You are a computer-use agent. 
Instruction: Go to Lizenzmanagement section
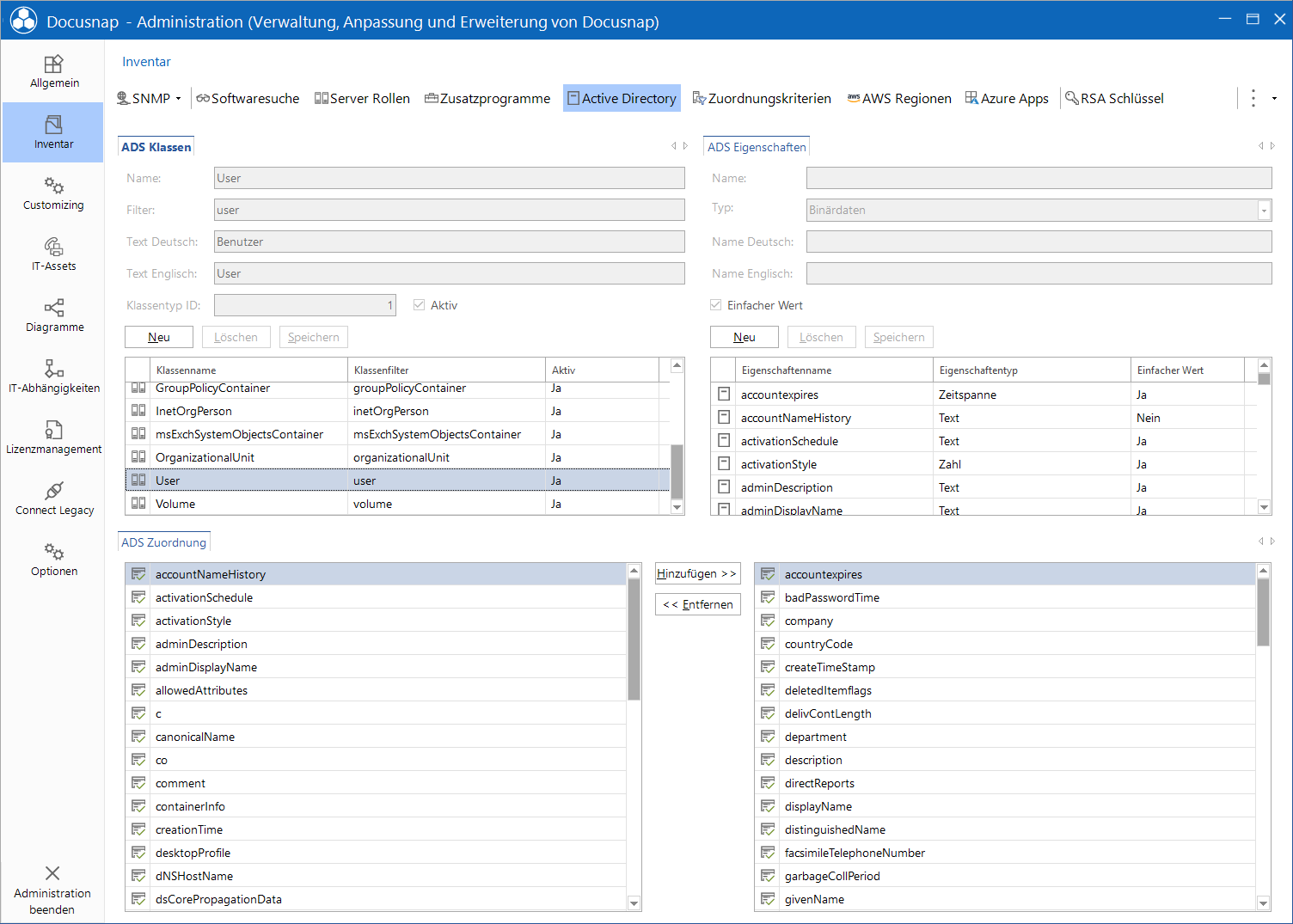pyautogui.click(x=53, y=438)
